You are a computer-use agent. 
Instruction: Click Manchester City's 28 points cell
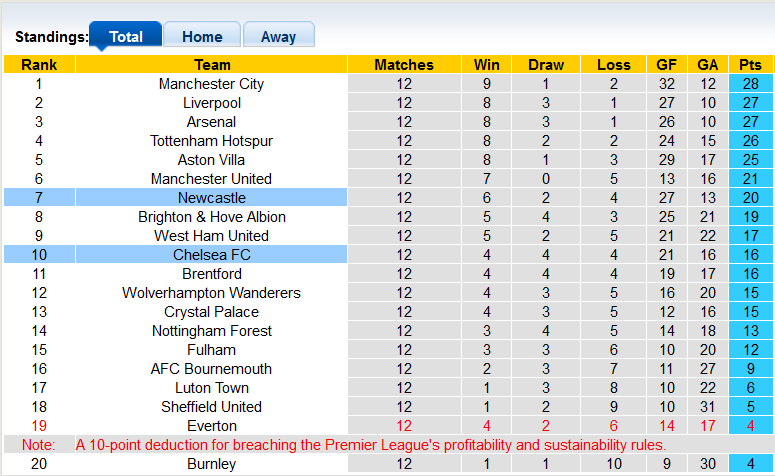(750, 84)
